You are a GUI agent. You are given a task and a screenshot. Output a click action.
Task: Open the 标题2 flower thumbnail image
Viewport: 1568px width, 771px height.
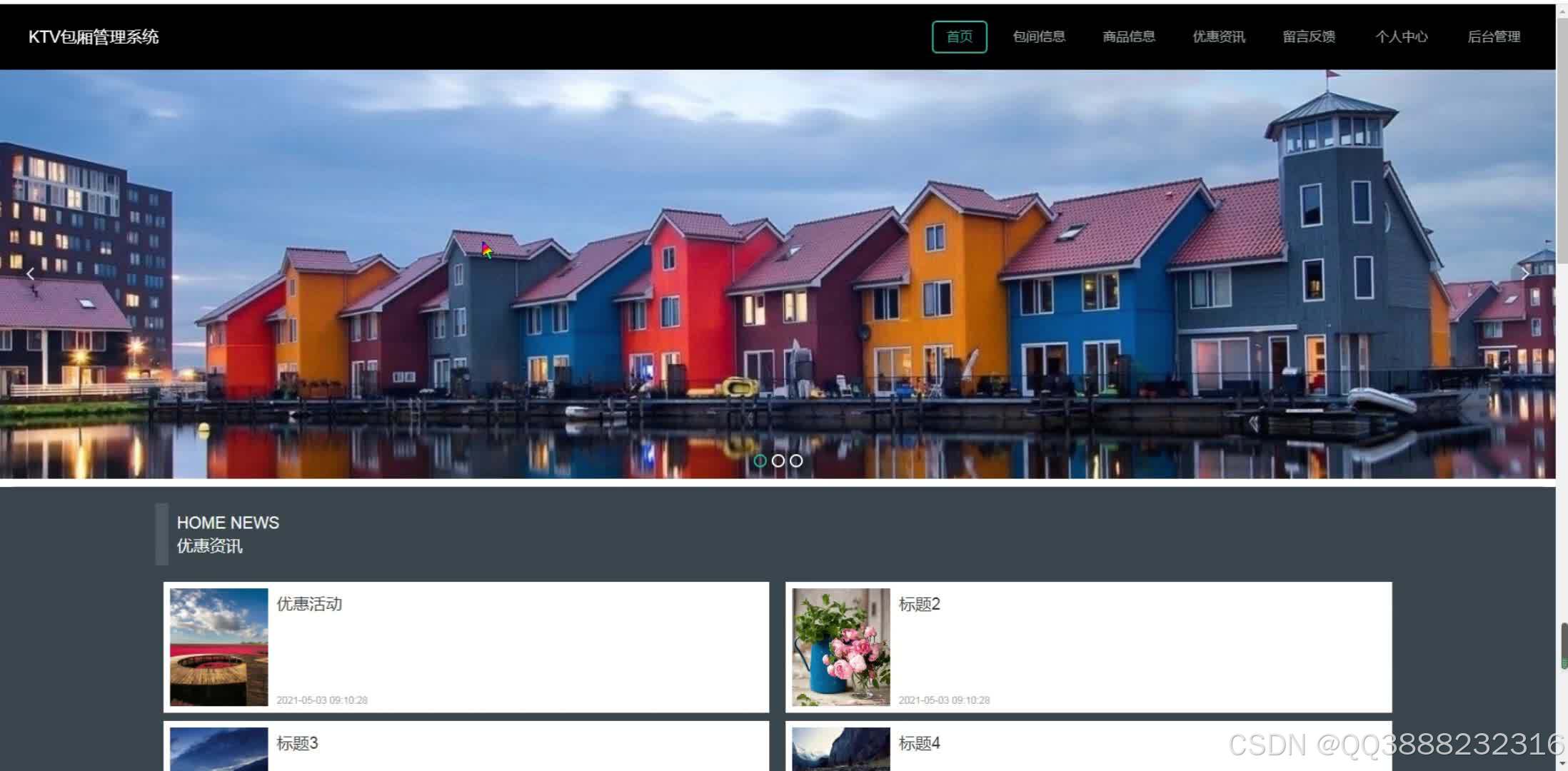coord(841,647)
